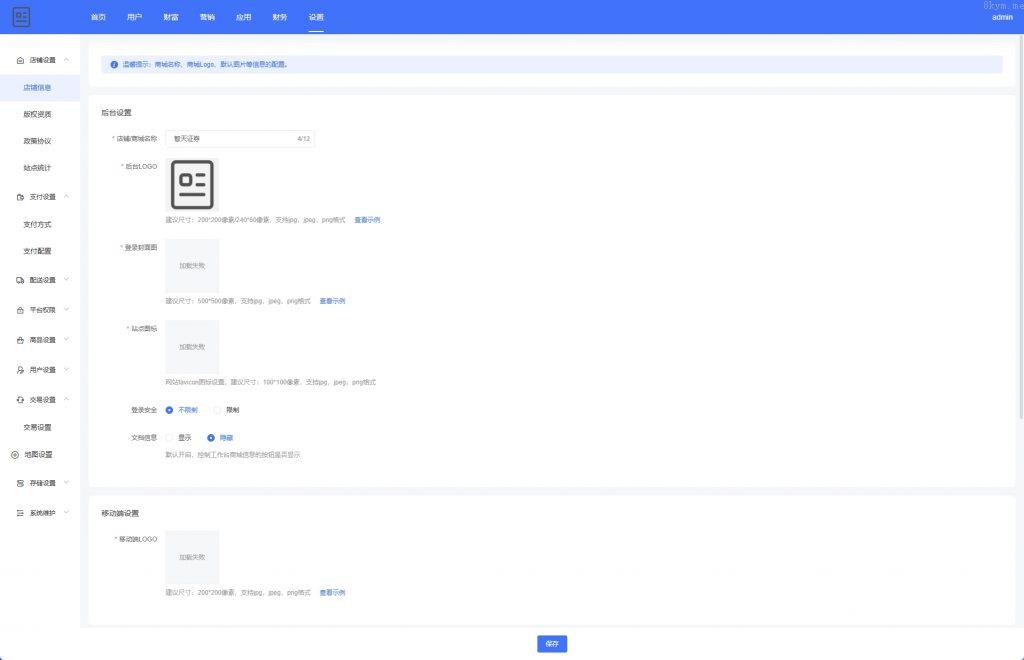Choose the 不限制 login security option
The image size is (1024, 660).
tap(170, 410)
